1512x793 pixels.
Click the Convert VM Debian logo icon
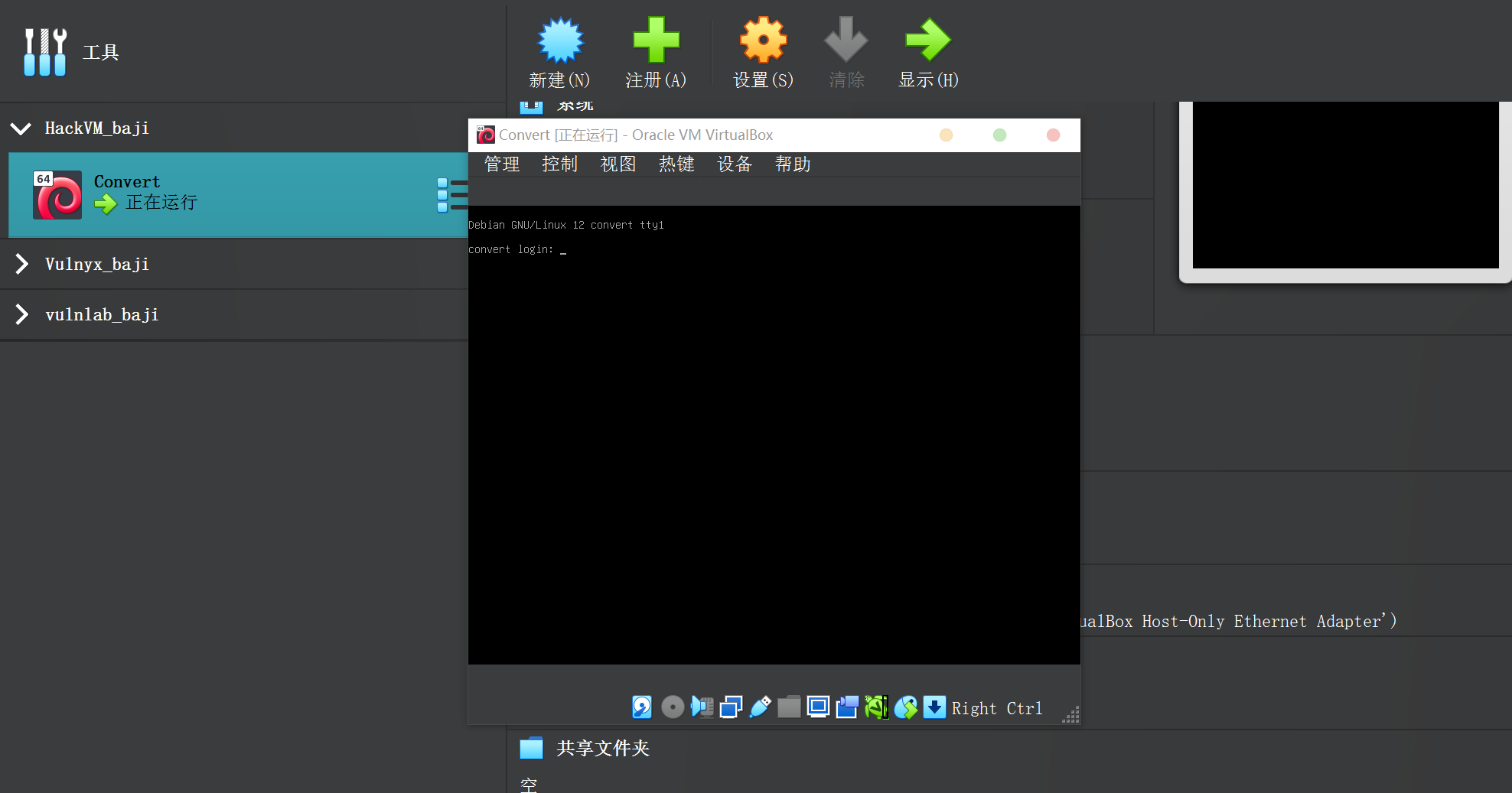tap(57, 195)
